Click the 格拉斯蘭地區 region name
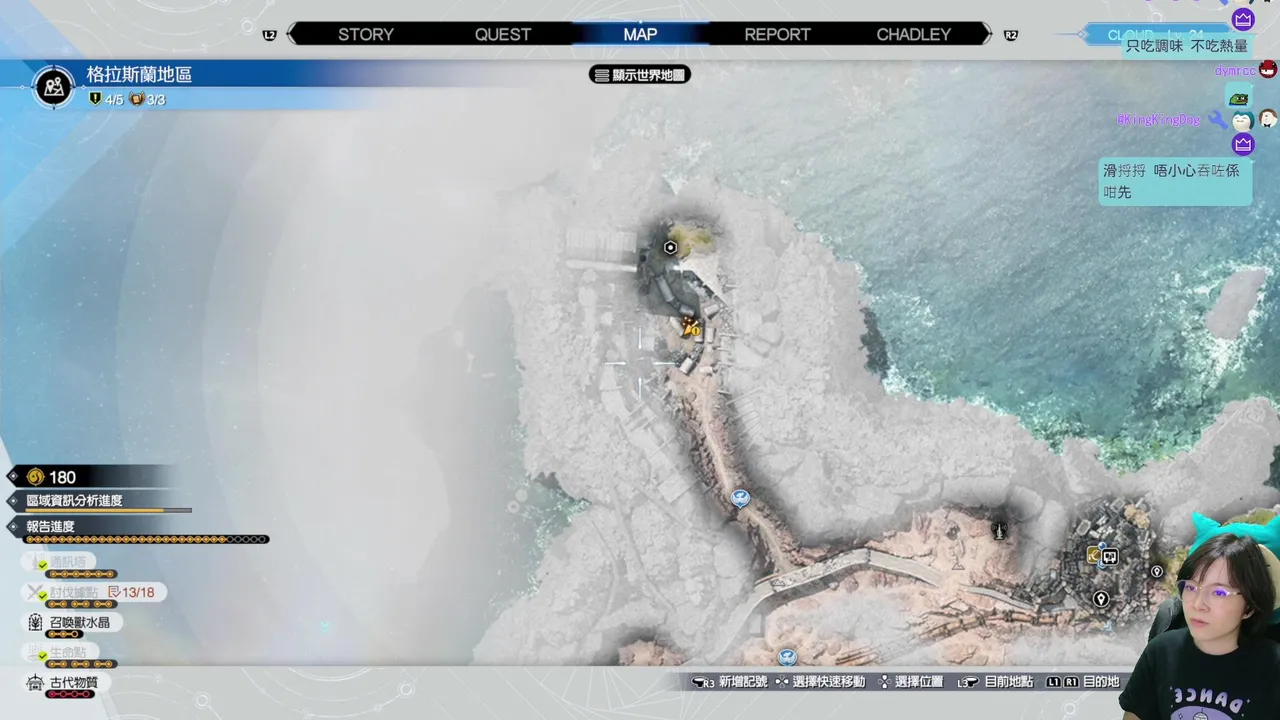 coord(139,75)
